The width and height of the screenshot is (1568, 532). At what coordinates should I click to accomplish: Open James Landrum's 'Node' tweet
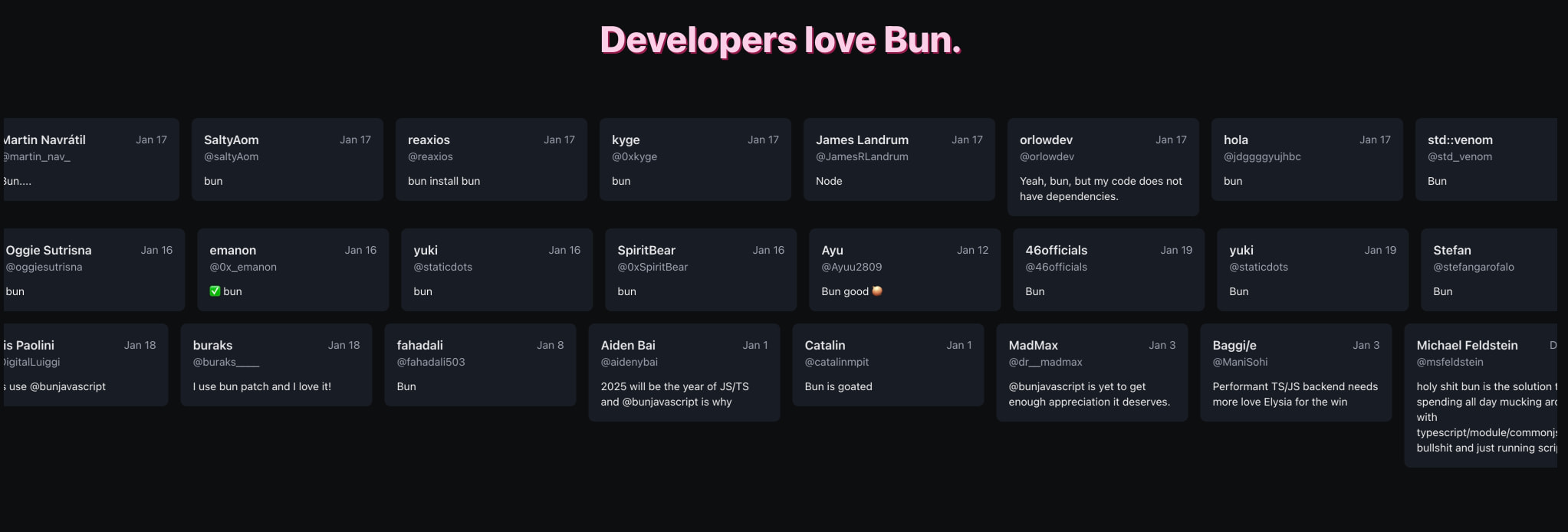coord(899,159)
